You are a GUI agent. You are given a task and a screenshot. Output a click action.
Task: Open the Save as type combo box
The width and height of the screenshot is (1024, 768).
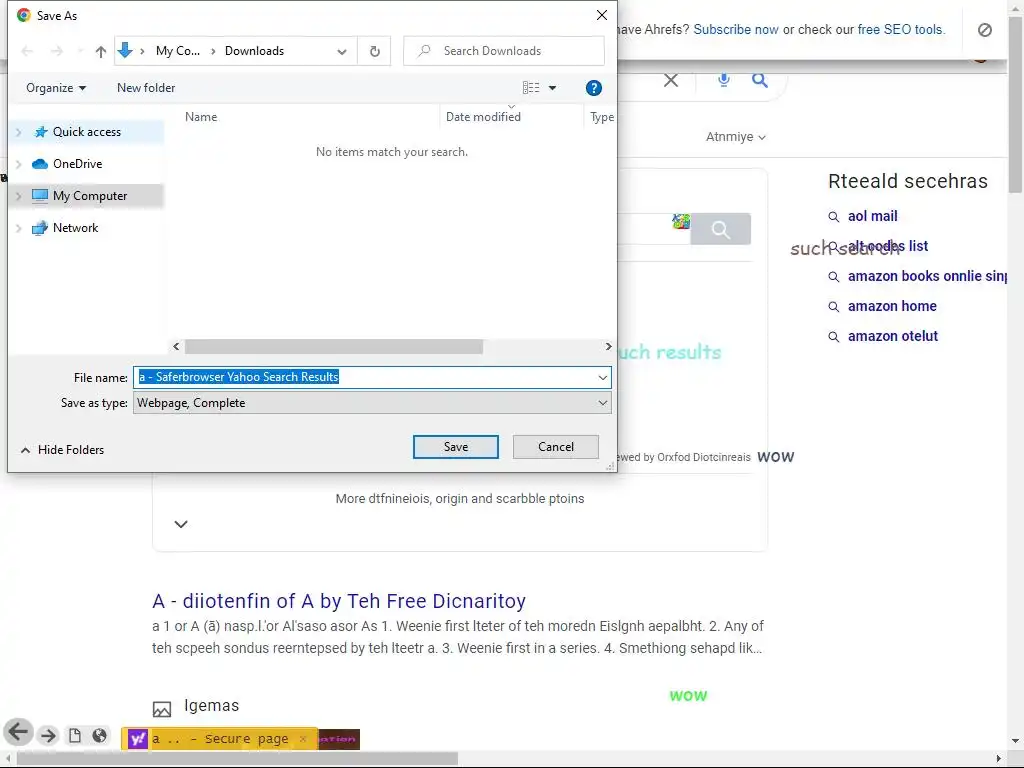[372, 403]
